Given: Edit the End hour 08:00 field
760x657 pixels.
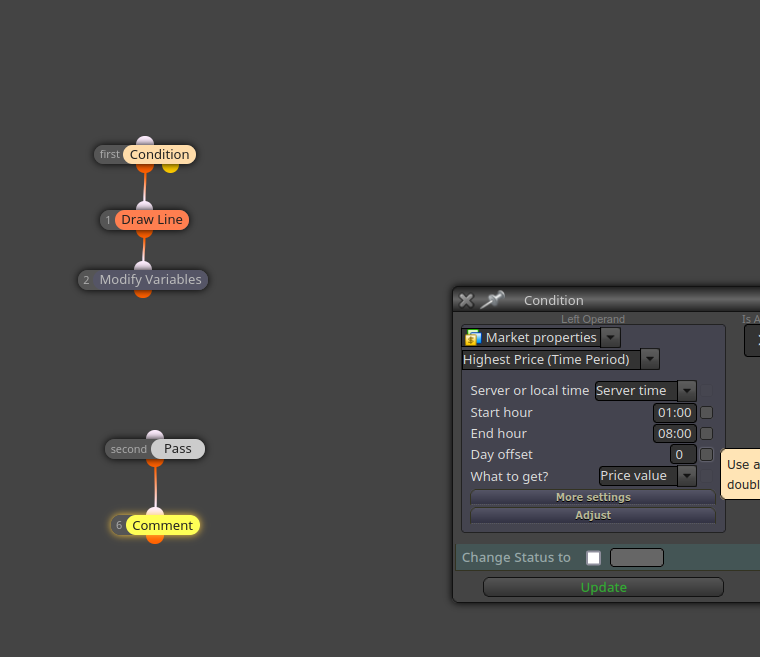Looking at the screenshot, I should 675,433.
